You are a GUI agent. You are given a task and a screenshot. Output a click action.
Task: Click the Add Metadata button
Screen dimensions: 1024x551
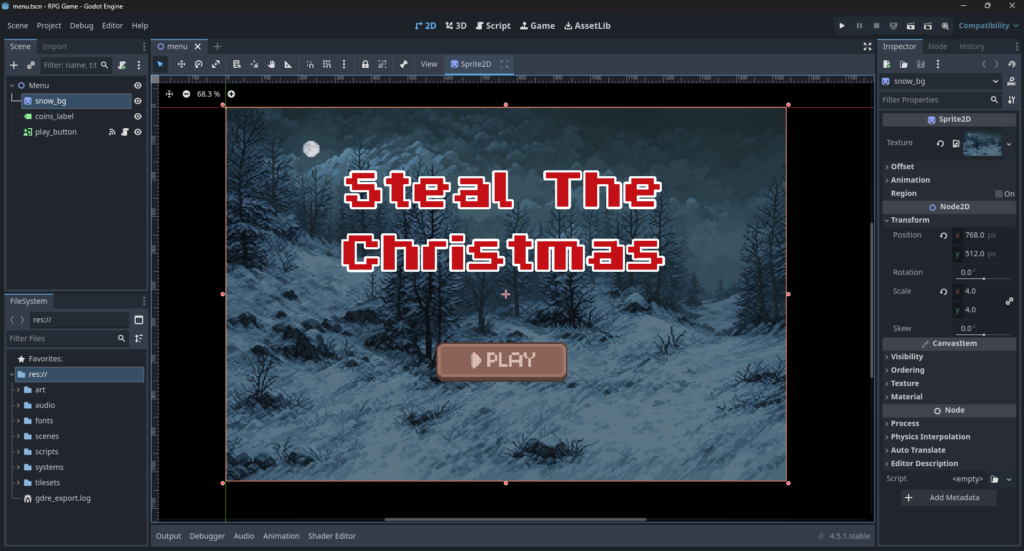point(948,497)
